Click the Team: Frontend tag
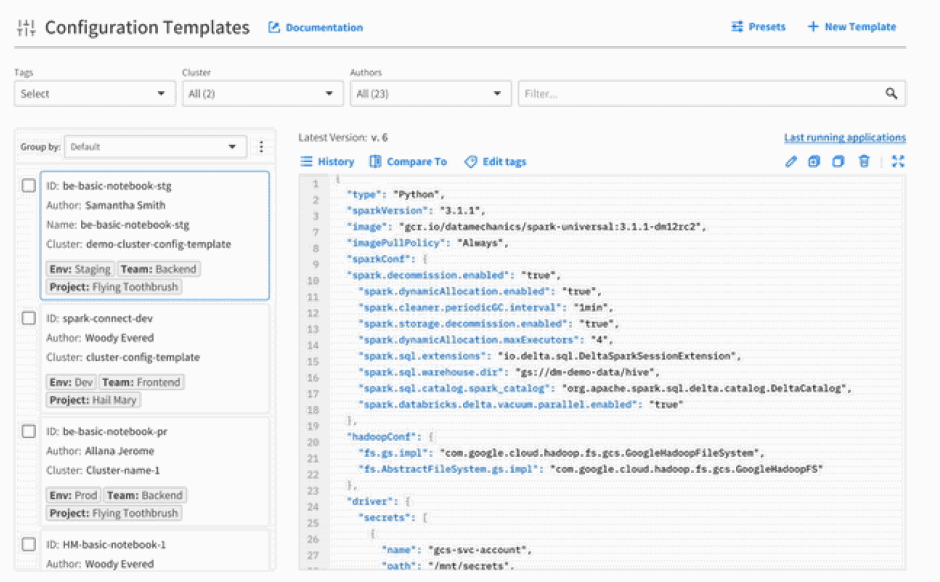Screen dimensions: 940x582 coord(141,382)
